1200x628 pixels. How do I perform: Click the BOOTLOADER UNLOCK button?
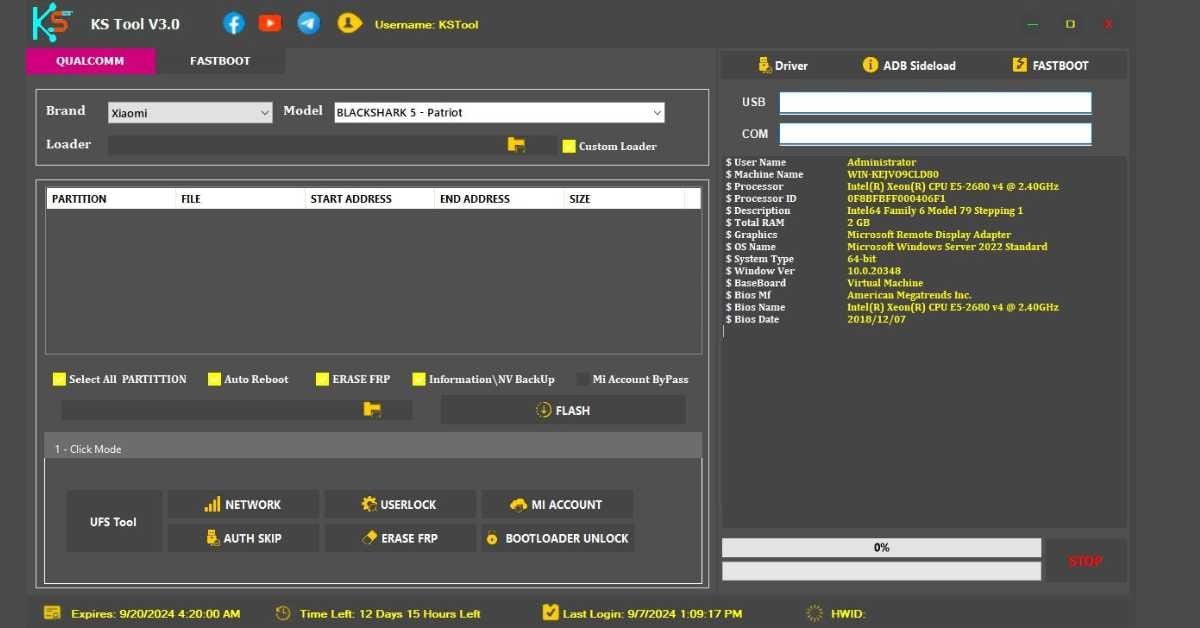pyautogui.click(x=557, y=538)
